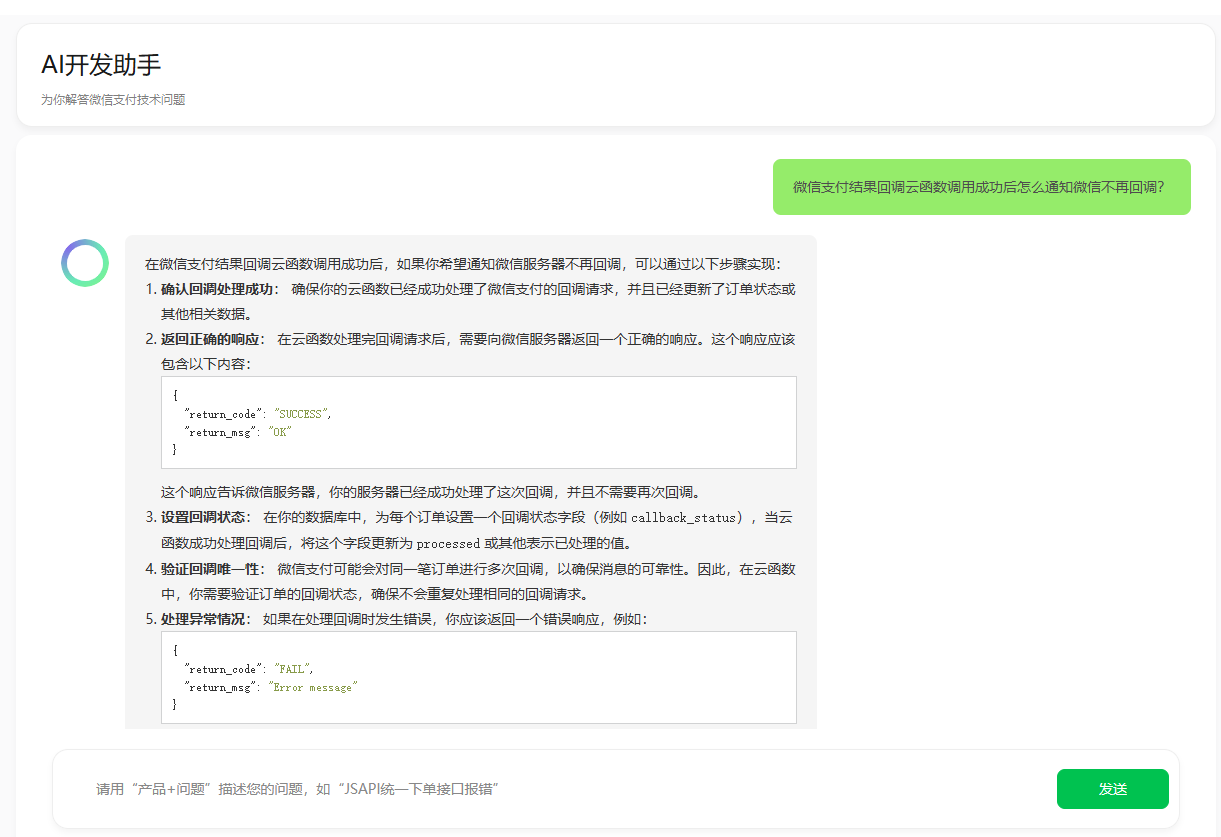The width and height of the screenshot is (1221, 837).
Task: Click the "return_code": "FAIL" code line
Action: (x=249, y=669)
